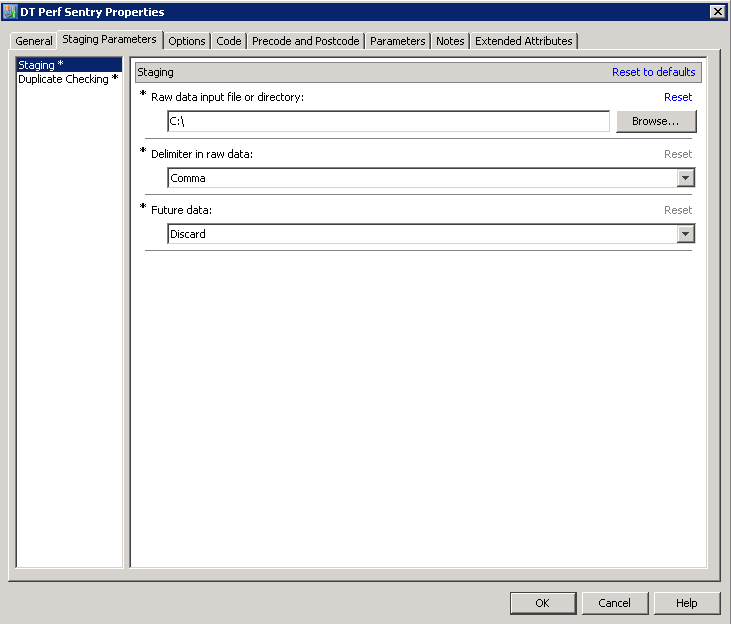Reset the Delimiter in raw data setting
The height and width of the screenshot is (624, 731).
(678, 154)
